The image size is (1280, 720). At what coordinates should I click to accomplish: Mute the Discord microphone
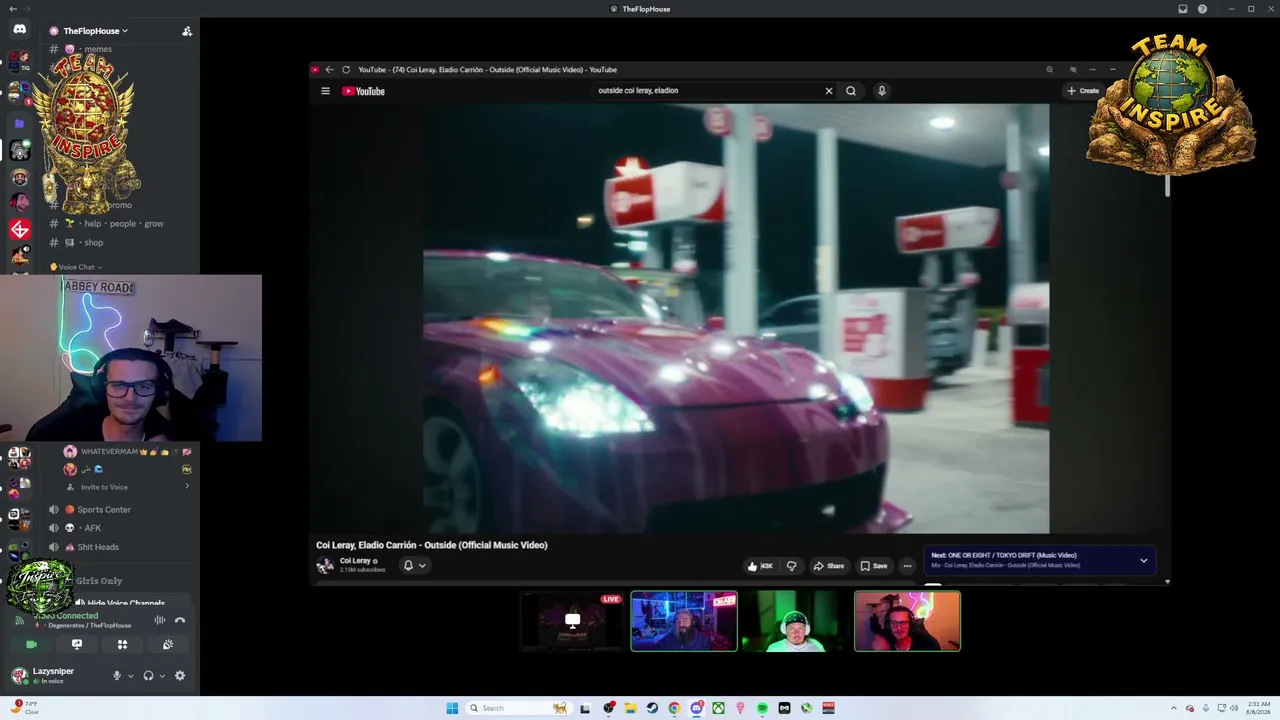click(x=117, y=676)
